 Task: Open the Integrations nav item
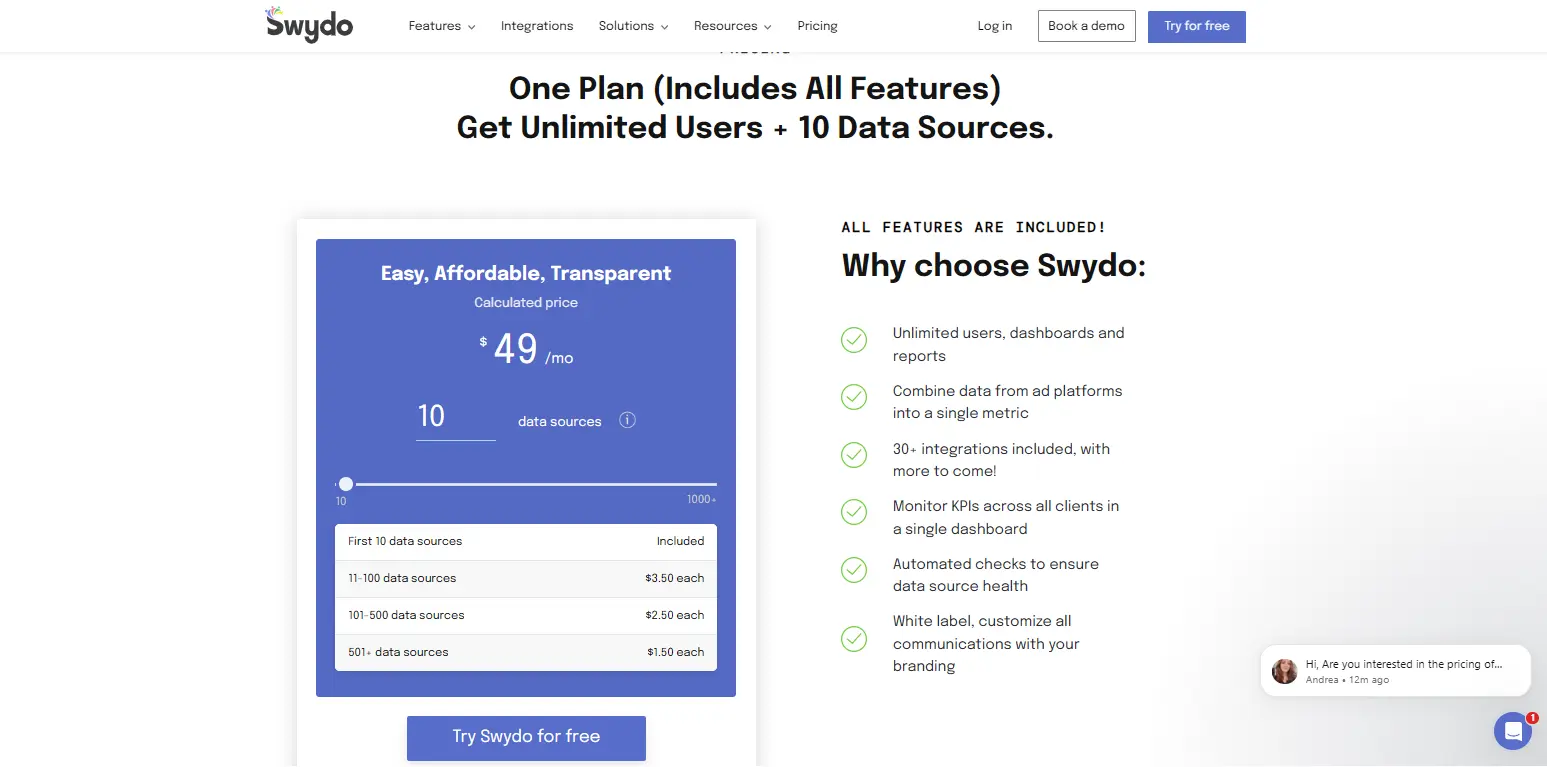coord(537,26)
